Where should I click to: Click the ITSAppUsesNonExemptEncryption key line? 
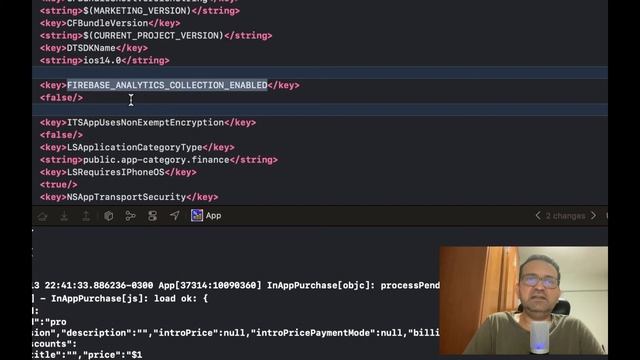coord(148,123)
